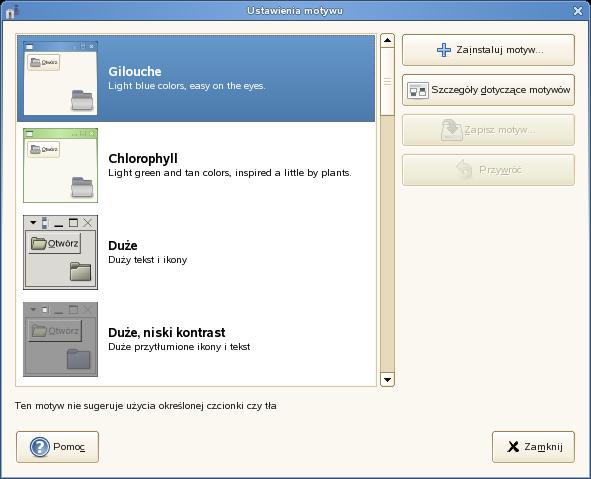Close the theme settings window

(578, 11)
